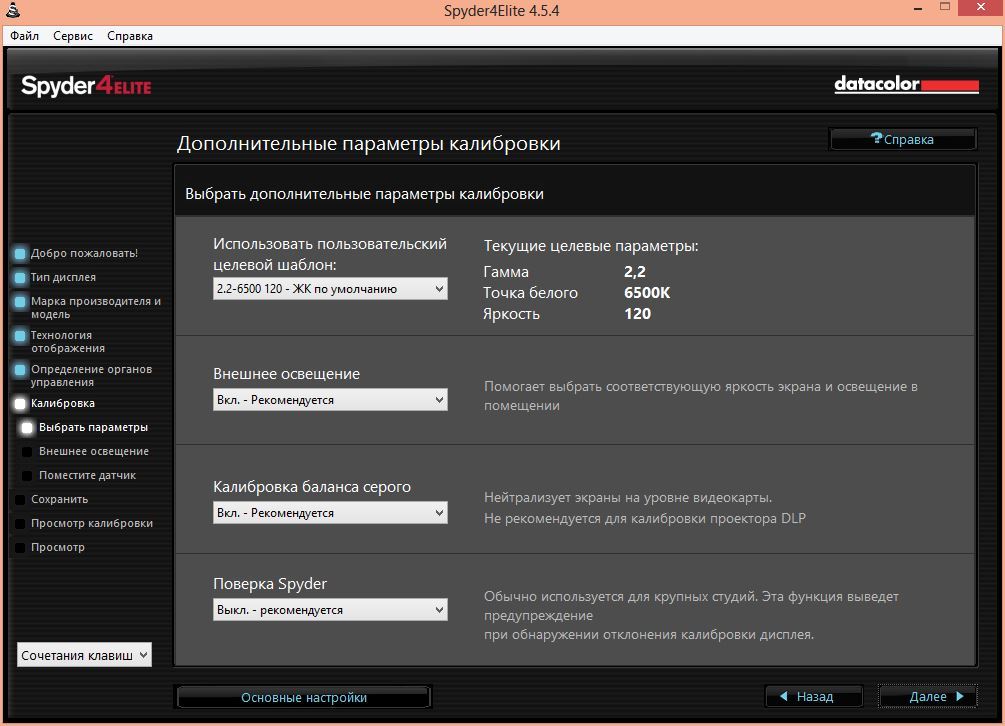Expand the Калибровка баланса серого dropdown
The width and height of the screenshot is (1005, 726).
pyautogui.click(x=330, y=513)
